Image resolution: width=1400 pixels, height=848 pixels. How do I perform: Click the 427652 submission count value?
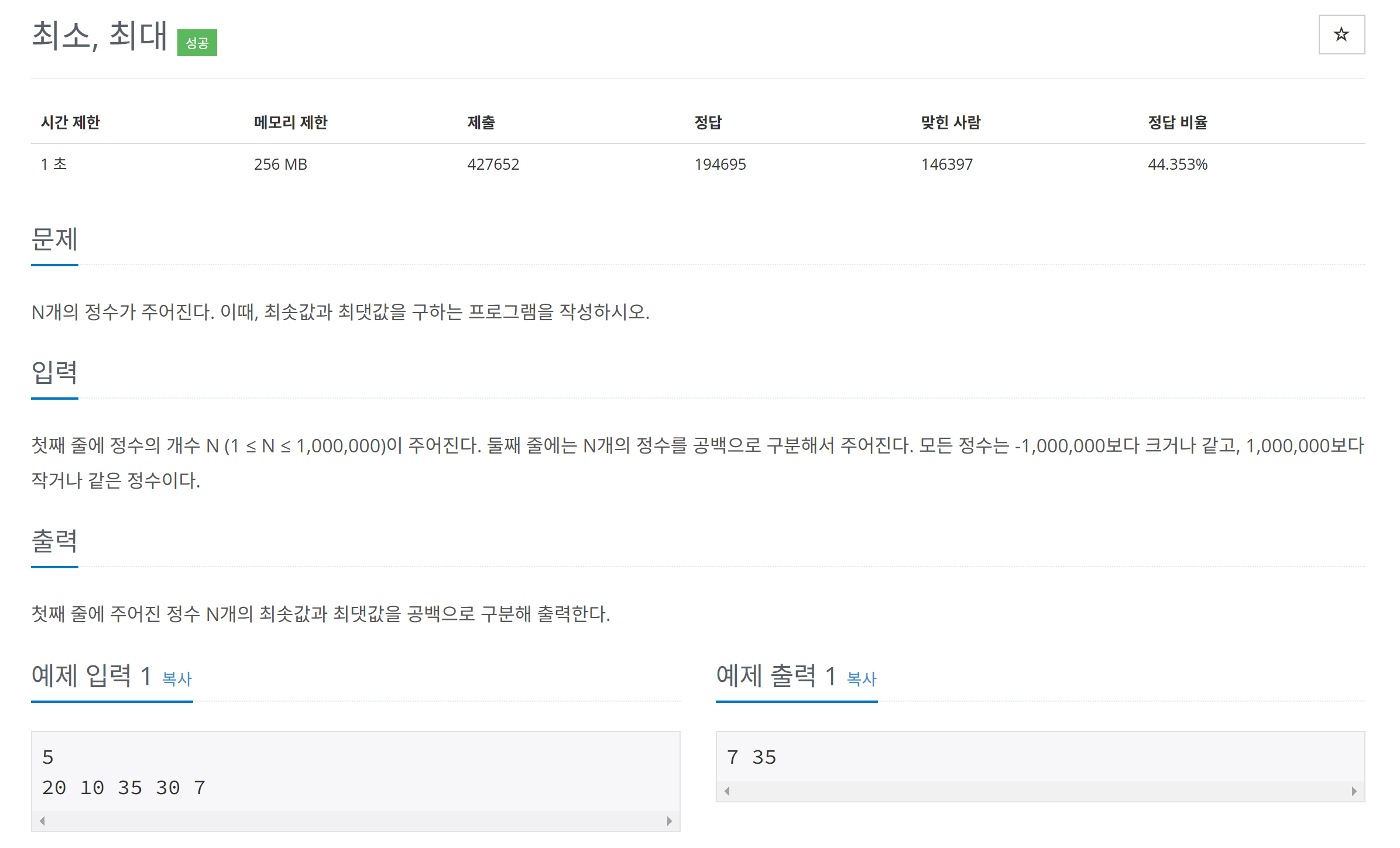(x=493, y=164)
